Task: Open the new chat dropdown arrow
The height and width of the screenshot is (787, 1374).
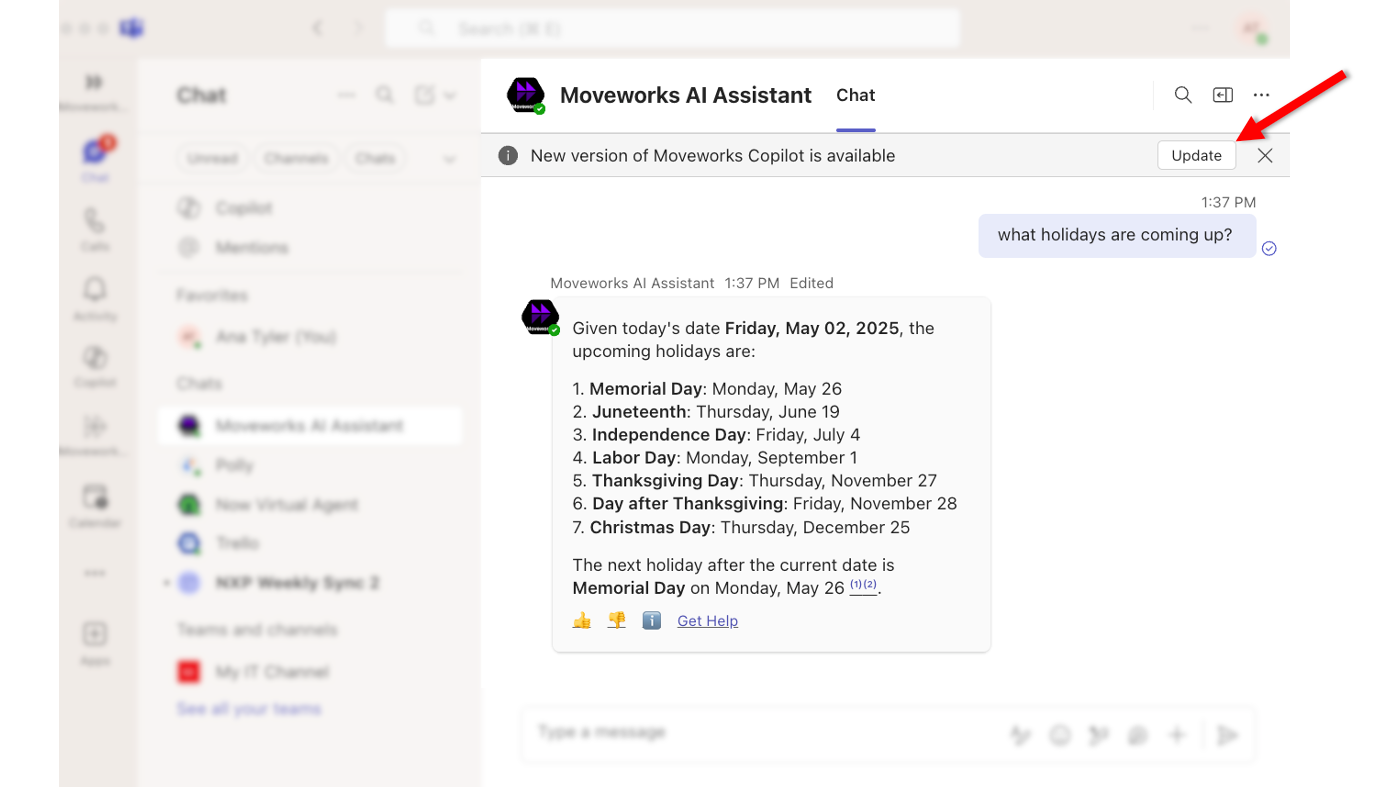Action: point(450,96)
